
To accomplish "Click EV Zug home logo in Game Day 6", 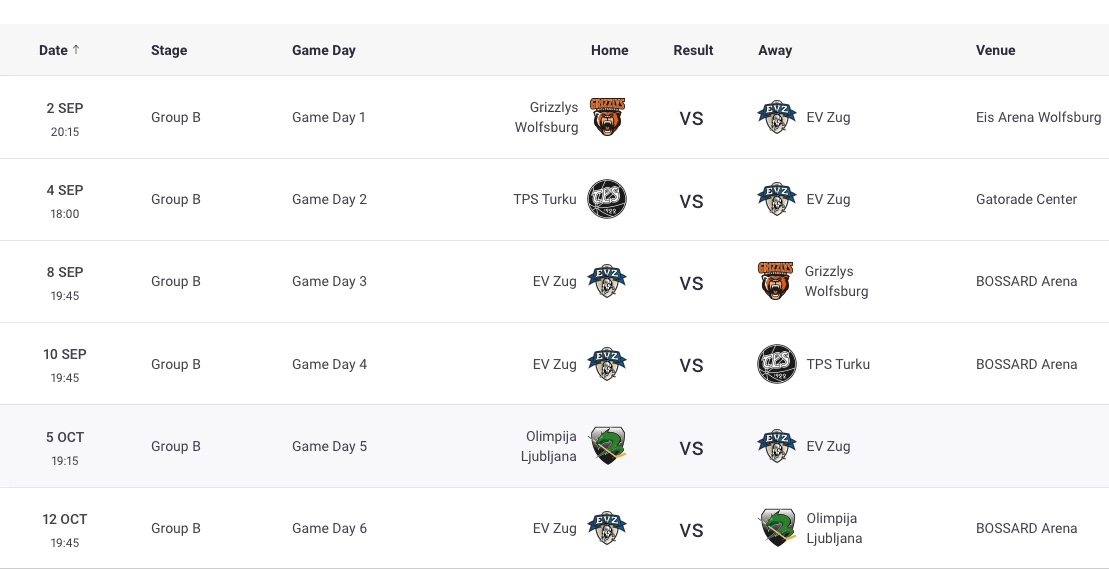I will pos(607,528).
